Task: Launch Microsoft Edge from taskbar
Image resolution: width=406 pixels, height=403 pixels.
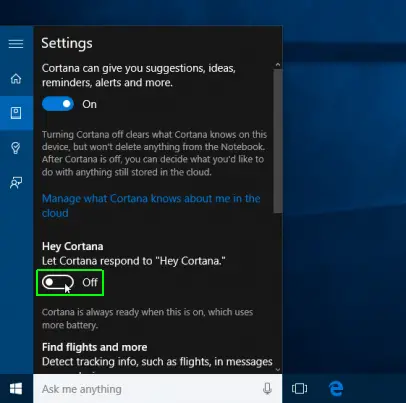Action: pyautogui.click(x=336, y=389)
